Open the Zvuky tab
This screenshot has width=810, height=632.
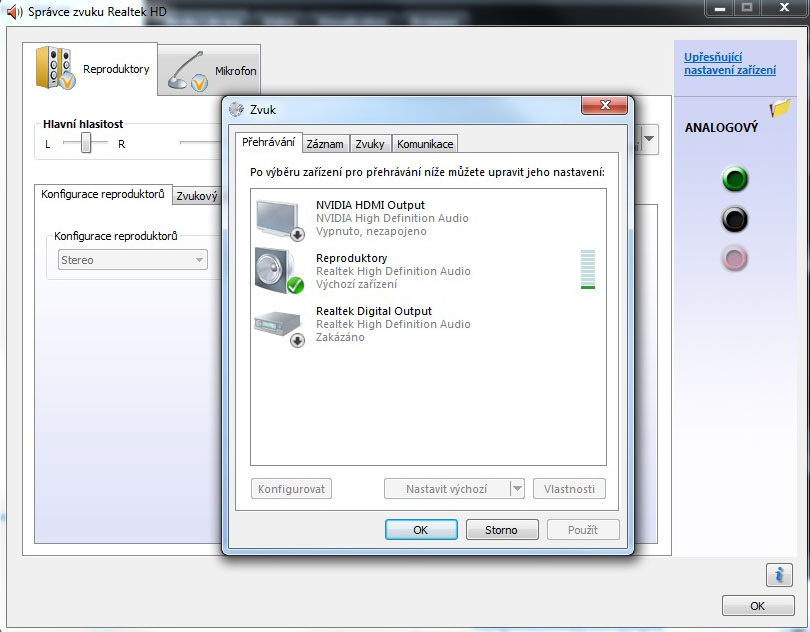point(370,144)
